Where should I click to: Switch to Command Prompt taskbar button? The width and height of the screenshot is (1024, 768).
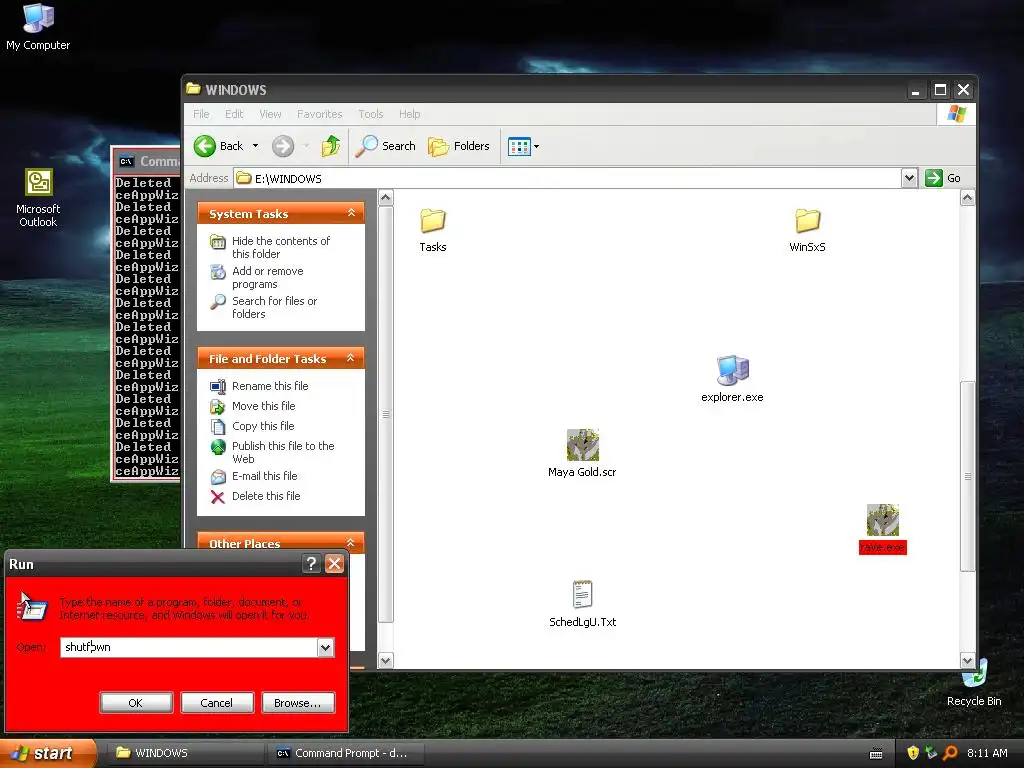coord(346,753)
